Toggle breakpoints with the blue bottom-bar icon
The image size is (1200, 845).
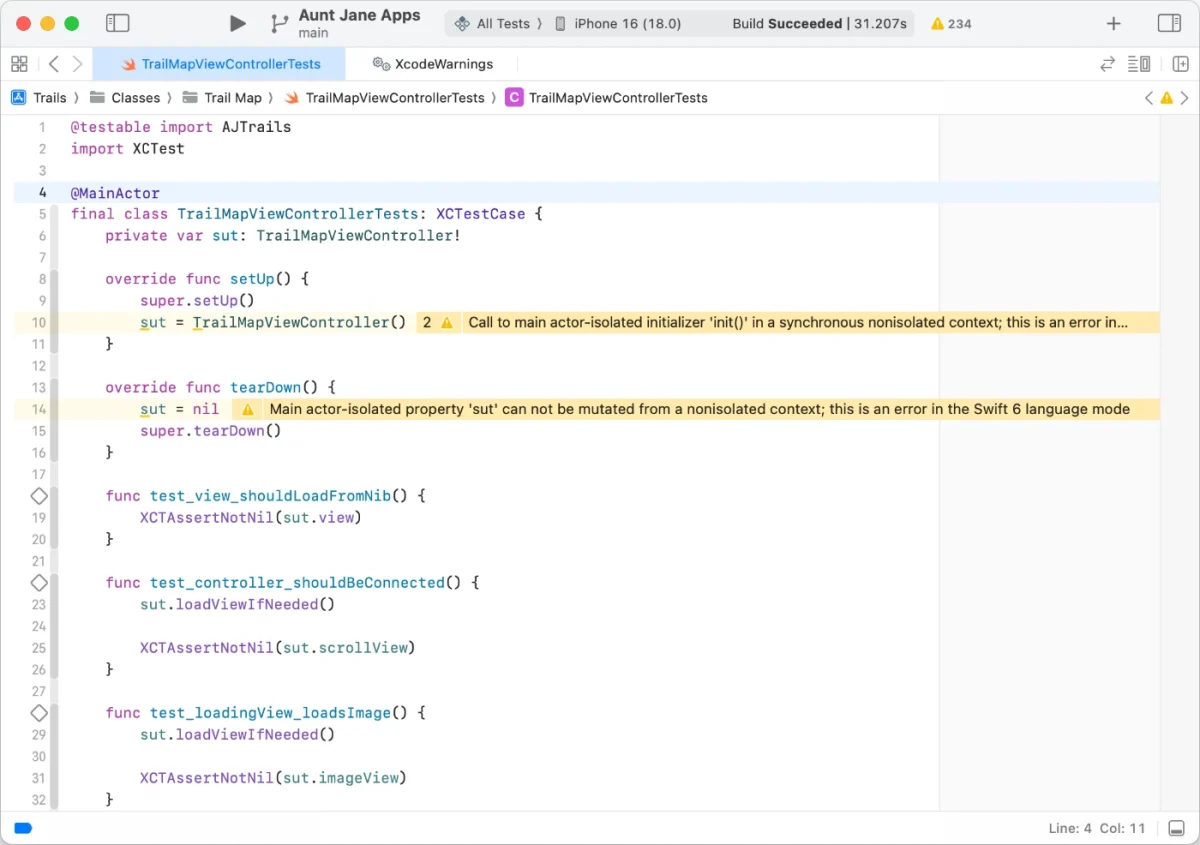23,828
